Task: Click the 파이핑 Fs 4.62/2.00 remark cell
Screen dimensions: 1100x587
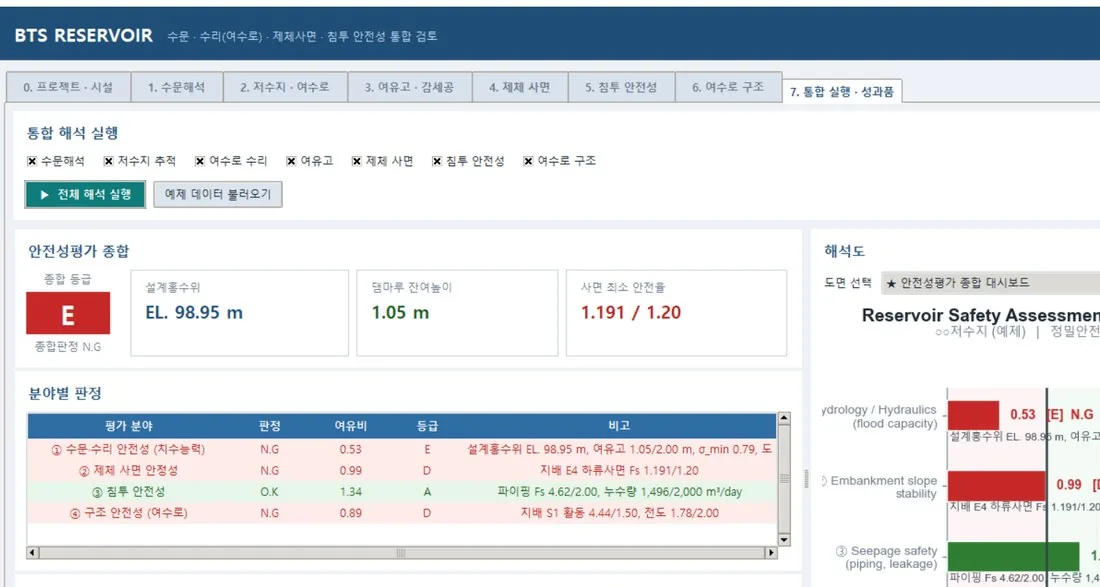Action: click(619, 492)
